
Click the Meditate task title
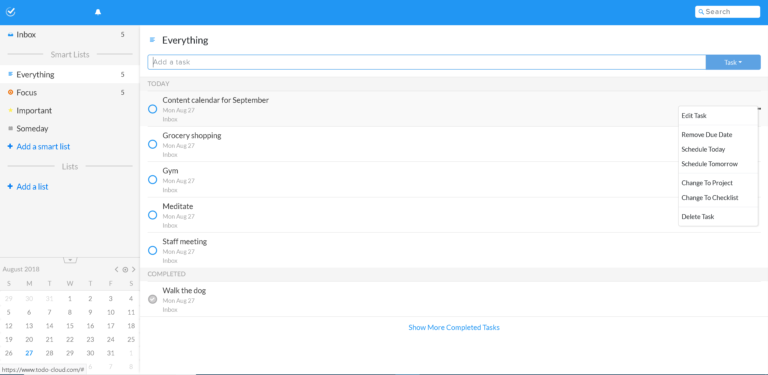(178, 206)
